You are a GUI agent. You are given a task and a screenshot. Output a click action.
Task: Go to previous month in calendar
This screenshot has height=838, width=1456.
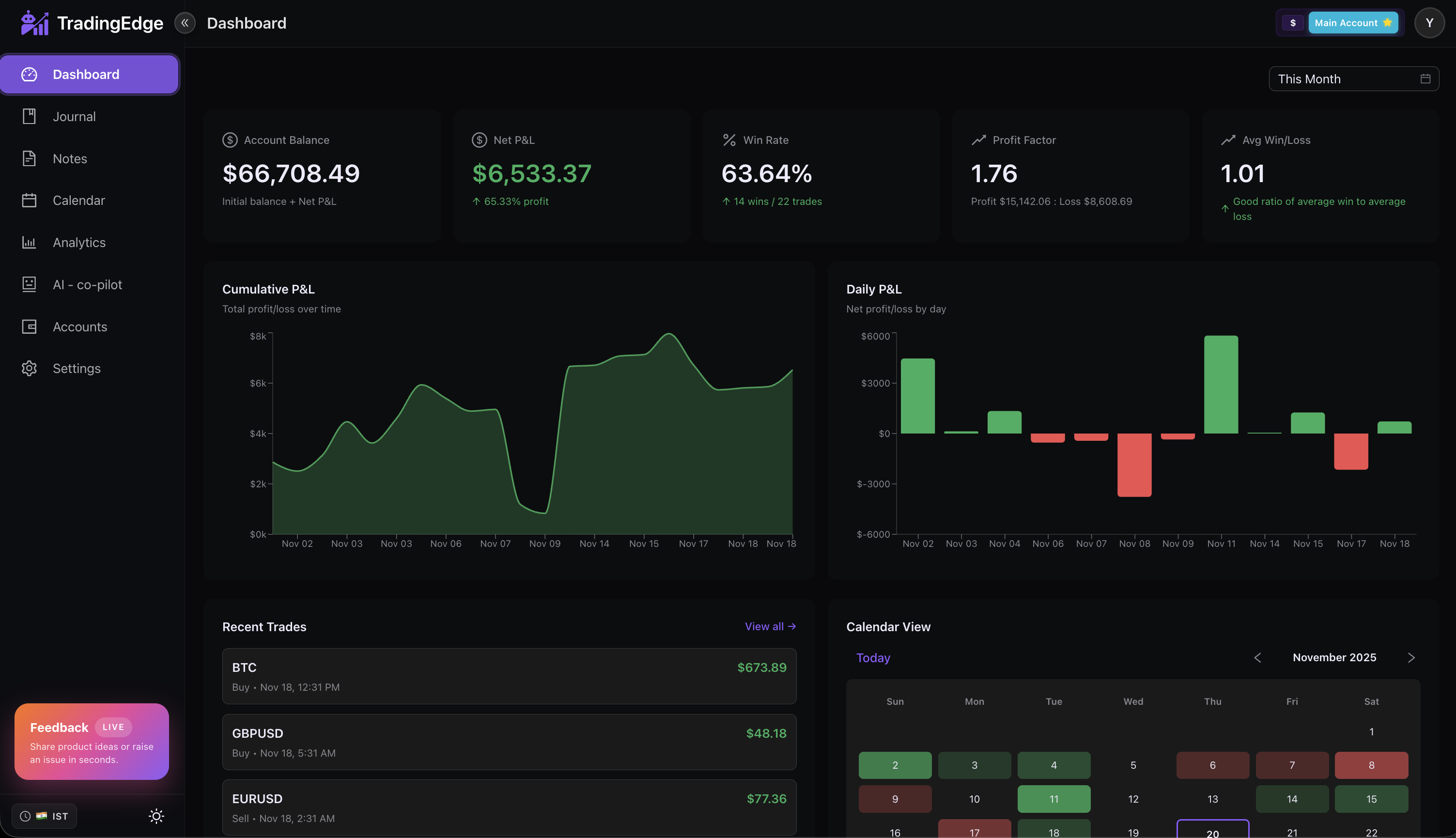tap(1257, 658)
